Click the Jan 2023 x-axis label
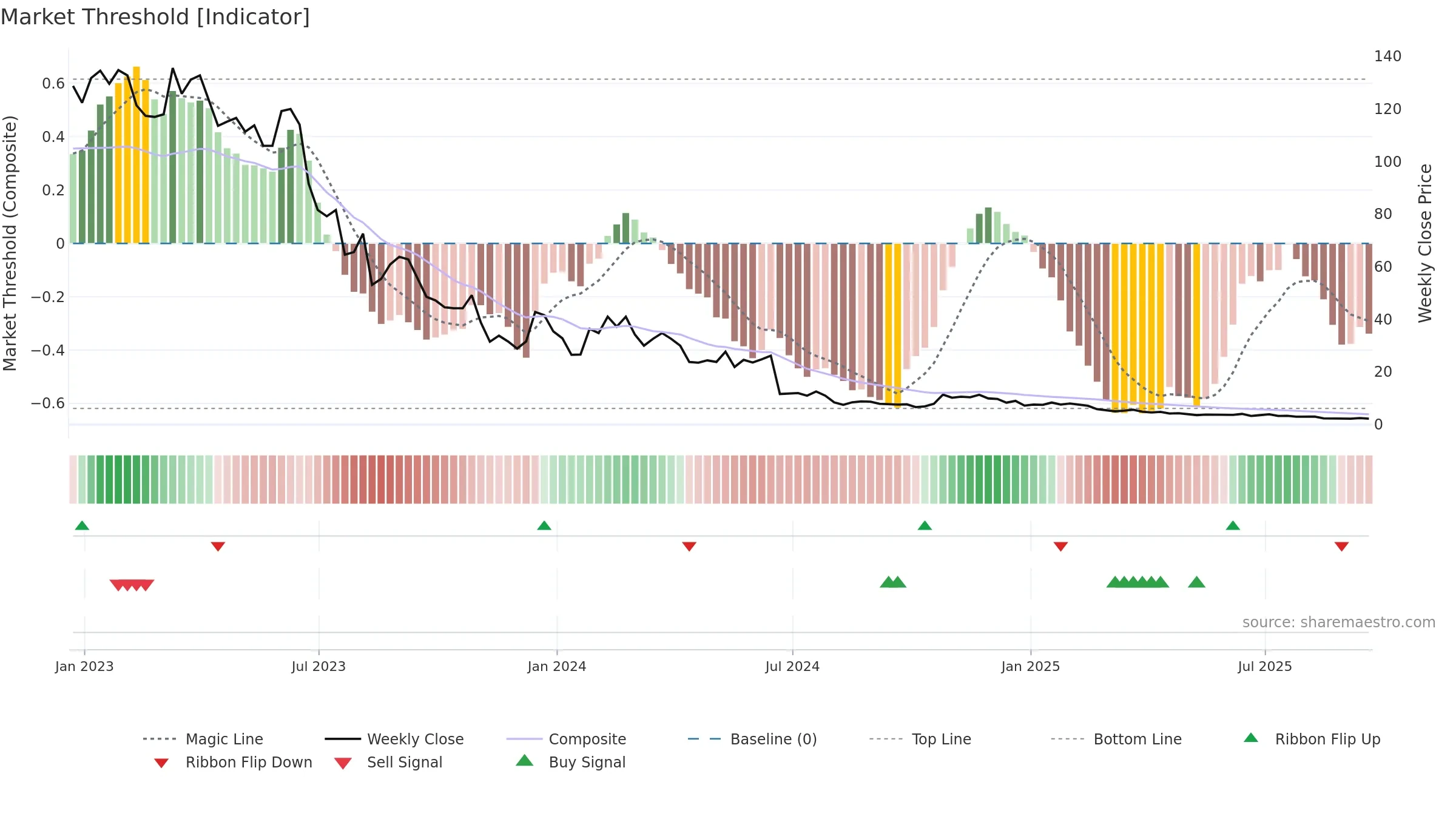This screenshot has width=1456, height=819. point(84,666)
